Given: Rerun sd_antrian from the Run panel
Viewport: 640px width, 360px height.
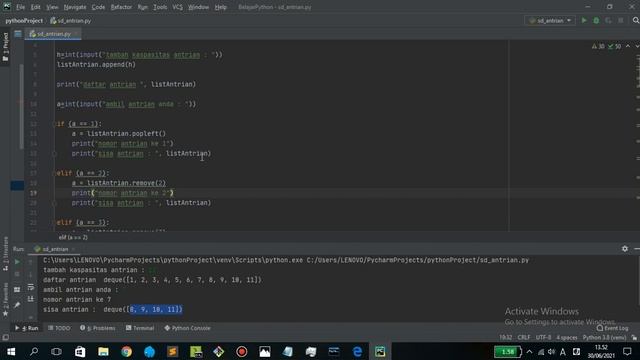Looking at the screenshot, I should (17, 262).
